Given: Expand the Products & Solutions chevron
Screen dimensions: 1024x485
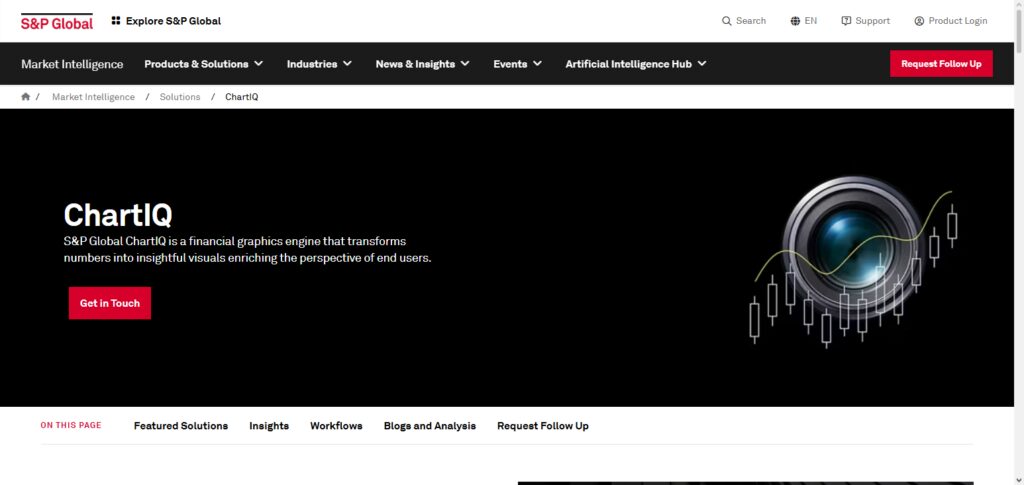Looking at the screenshot, I should [259, 63].
